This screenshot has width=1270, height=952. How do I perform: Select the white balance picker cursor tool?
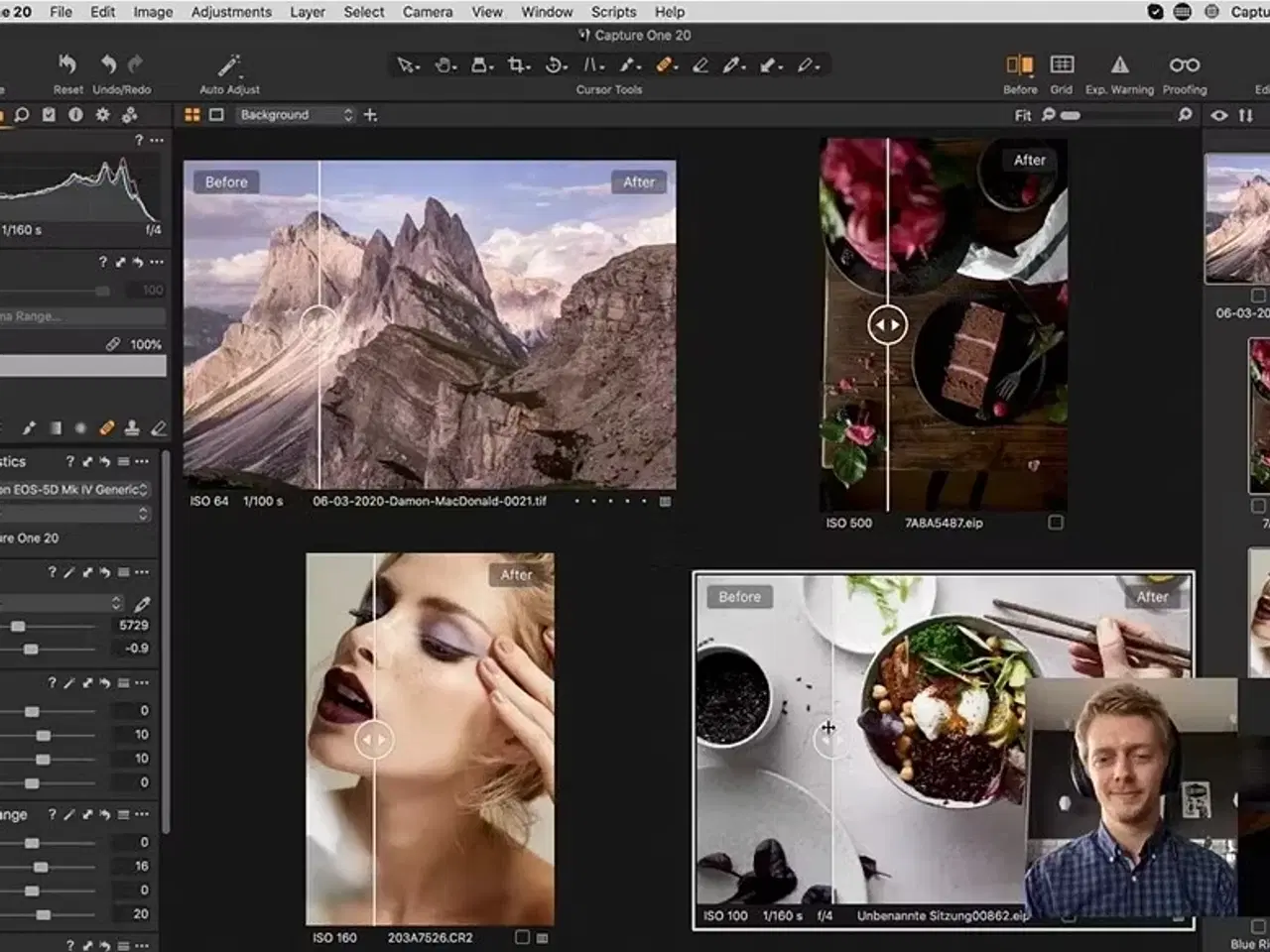(733, 65)
